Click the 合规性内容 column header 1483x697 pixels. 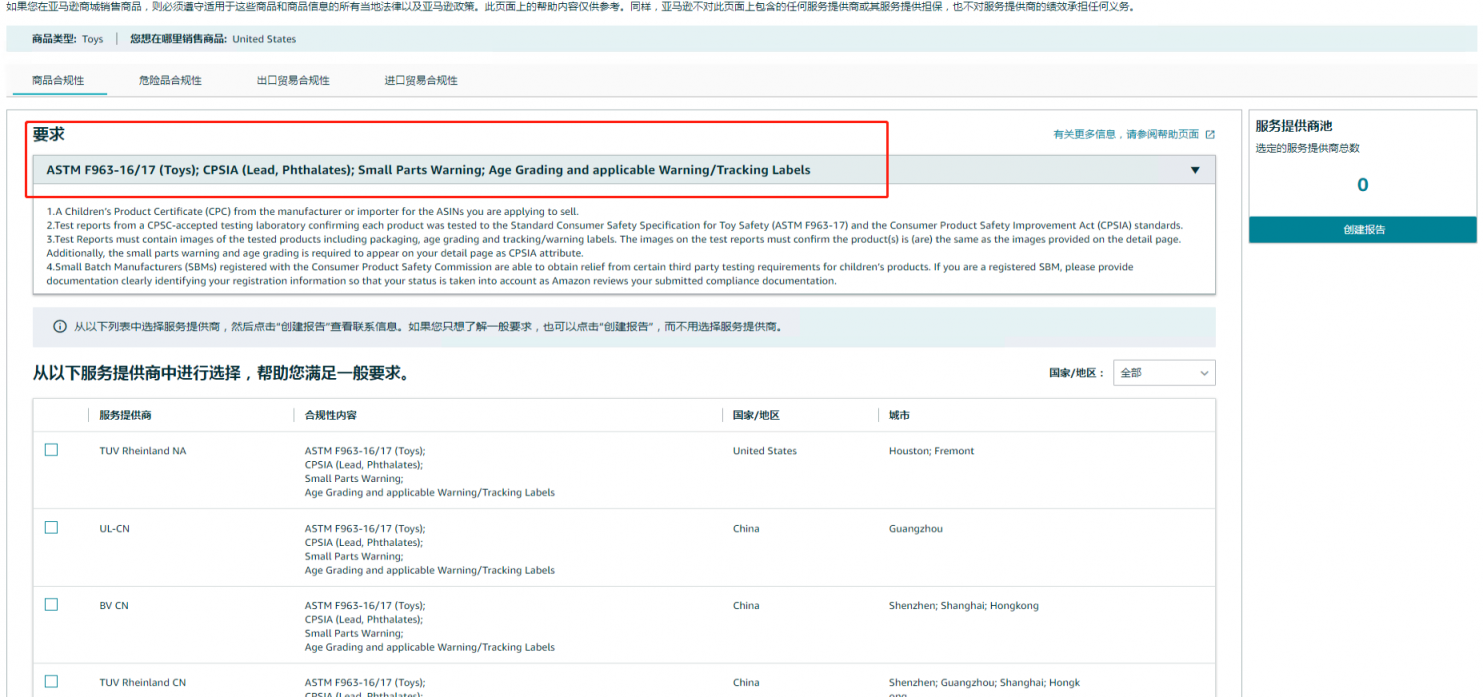click(331, 415)
